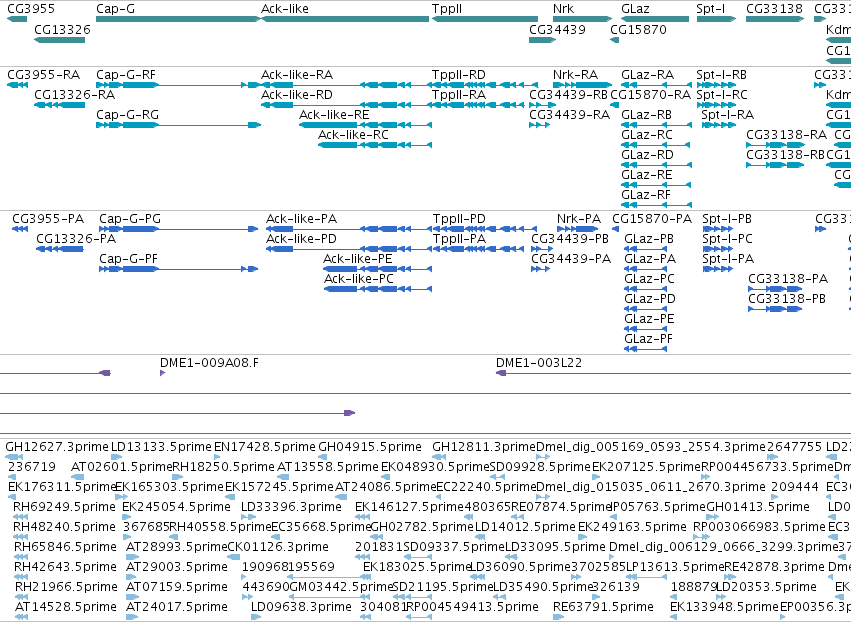Click protein CG33138-PA

click(x=775, y=289)
